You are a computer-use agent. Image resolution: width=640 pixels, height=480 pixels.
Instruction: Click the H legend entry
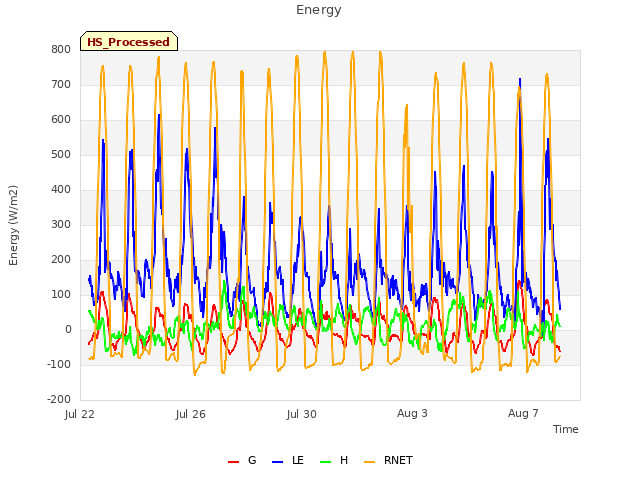click(x=334, y=460)
